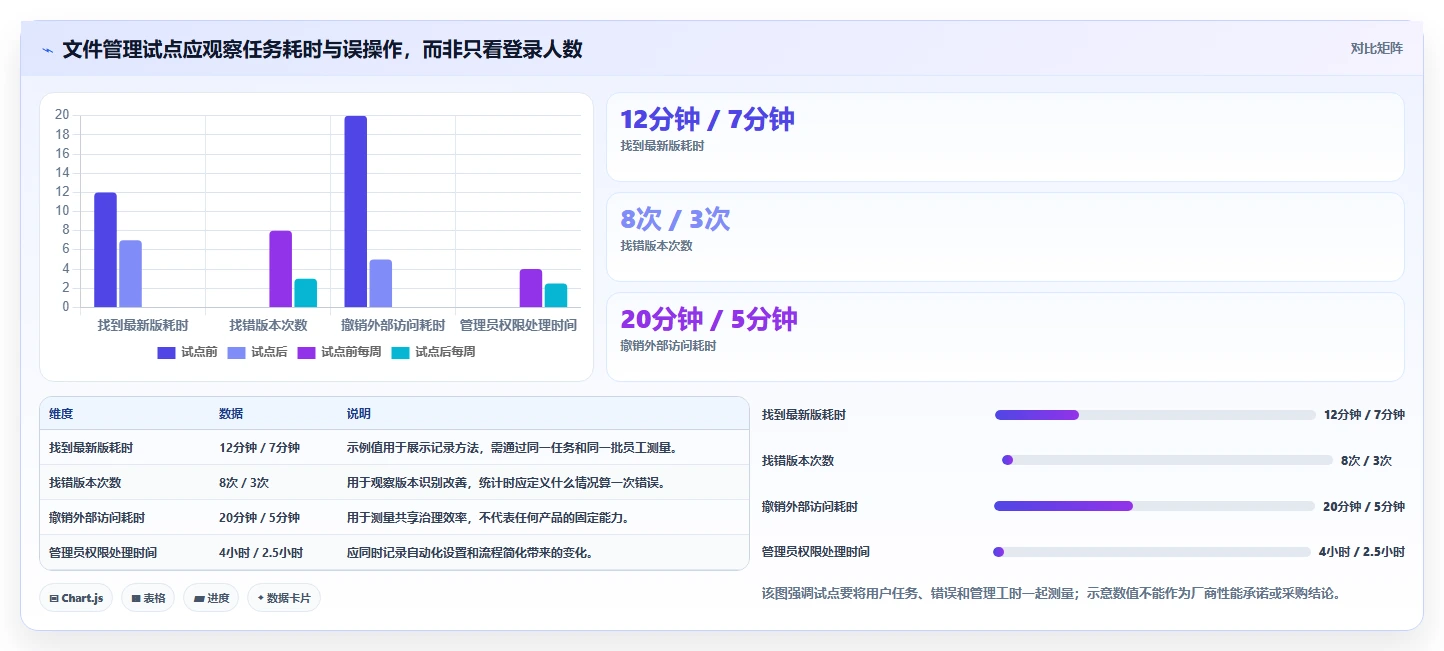Screen dimensions: 1444x651
Task: Click the 数据卡片 tag chip
Action: click(x=284, y=598)
